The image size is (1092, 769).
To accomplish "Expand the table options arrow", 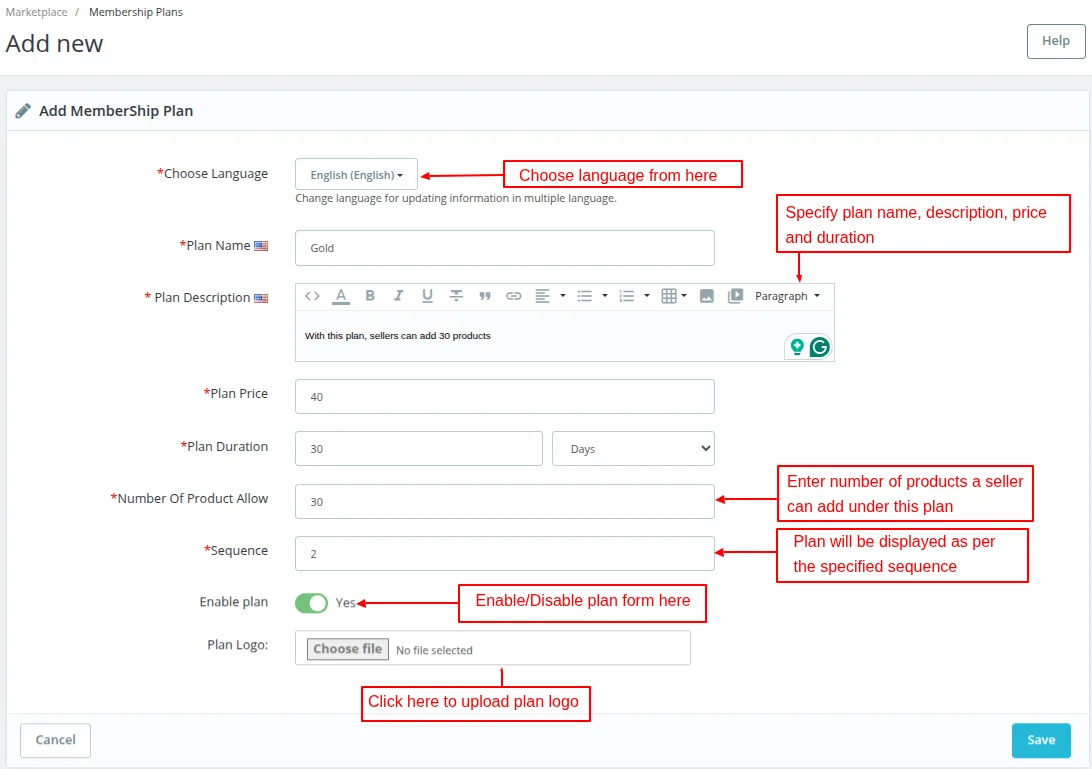I will point(684,296).
